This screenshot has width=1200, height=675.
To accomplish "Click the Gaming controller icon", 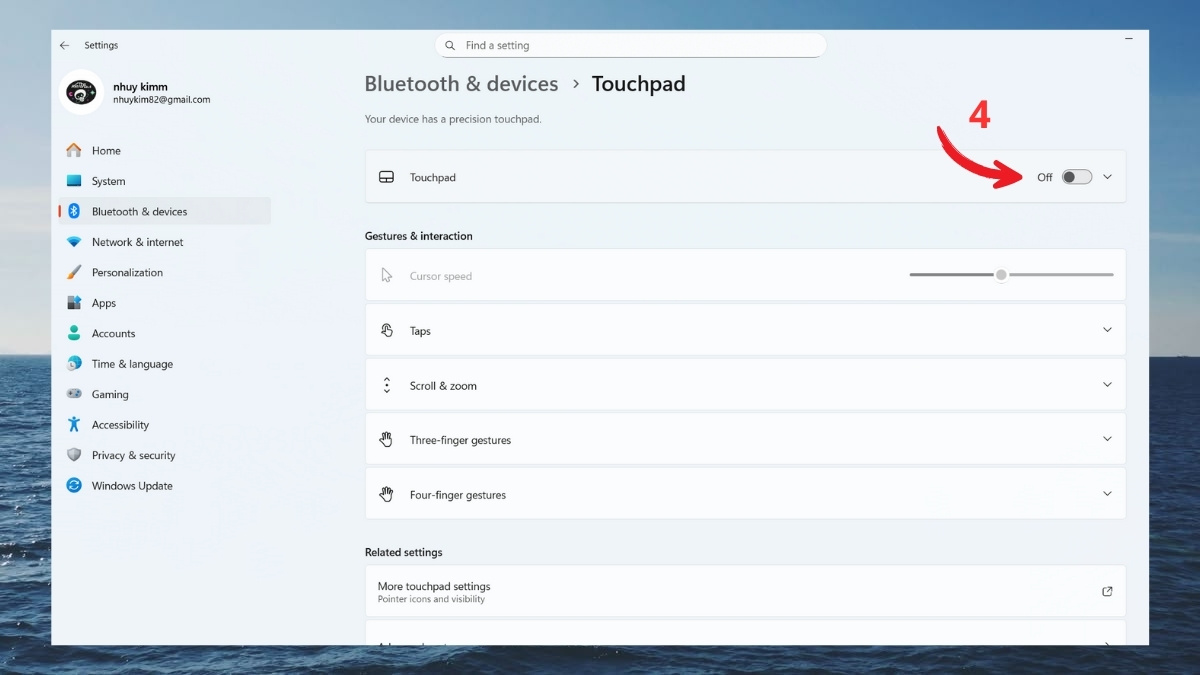I will (75, 394).
